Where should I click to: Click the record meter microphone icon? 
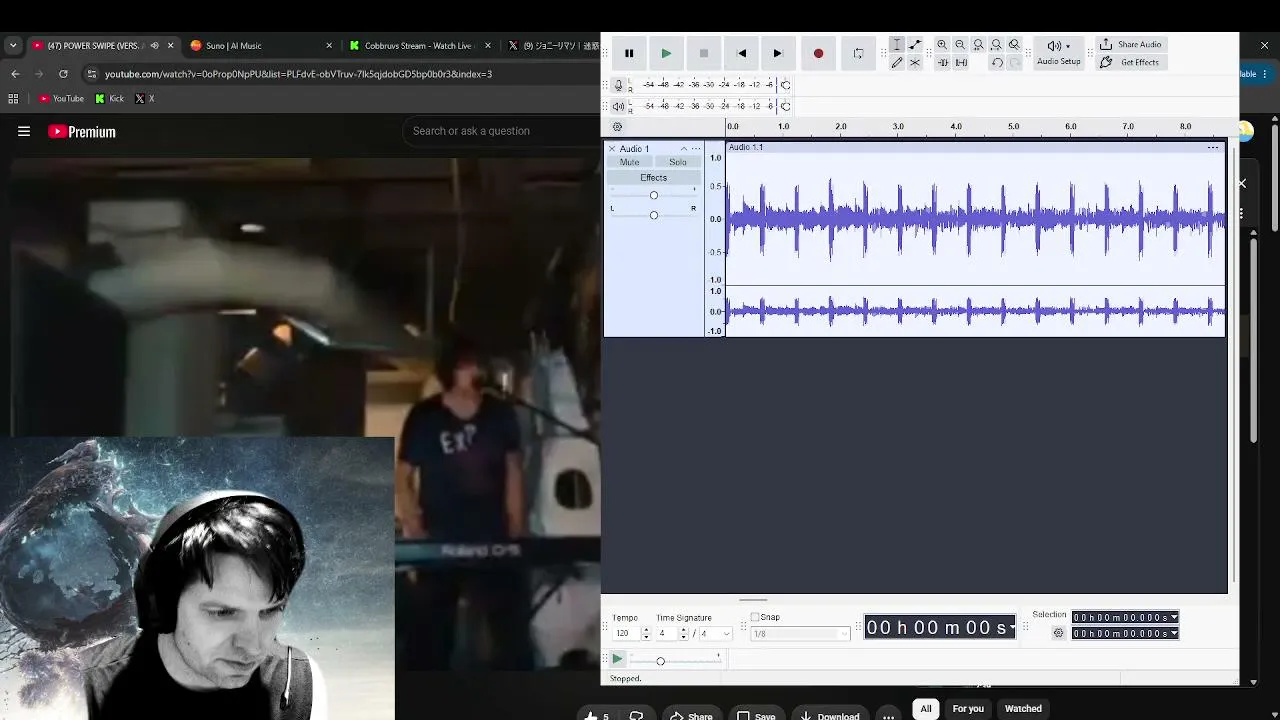[618, 84]
